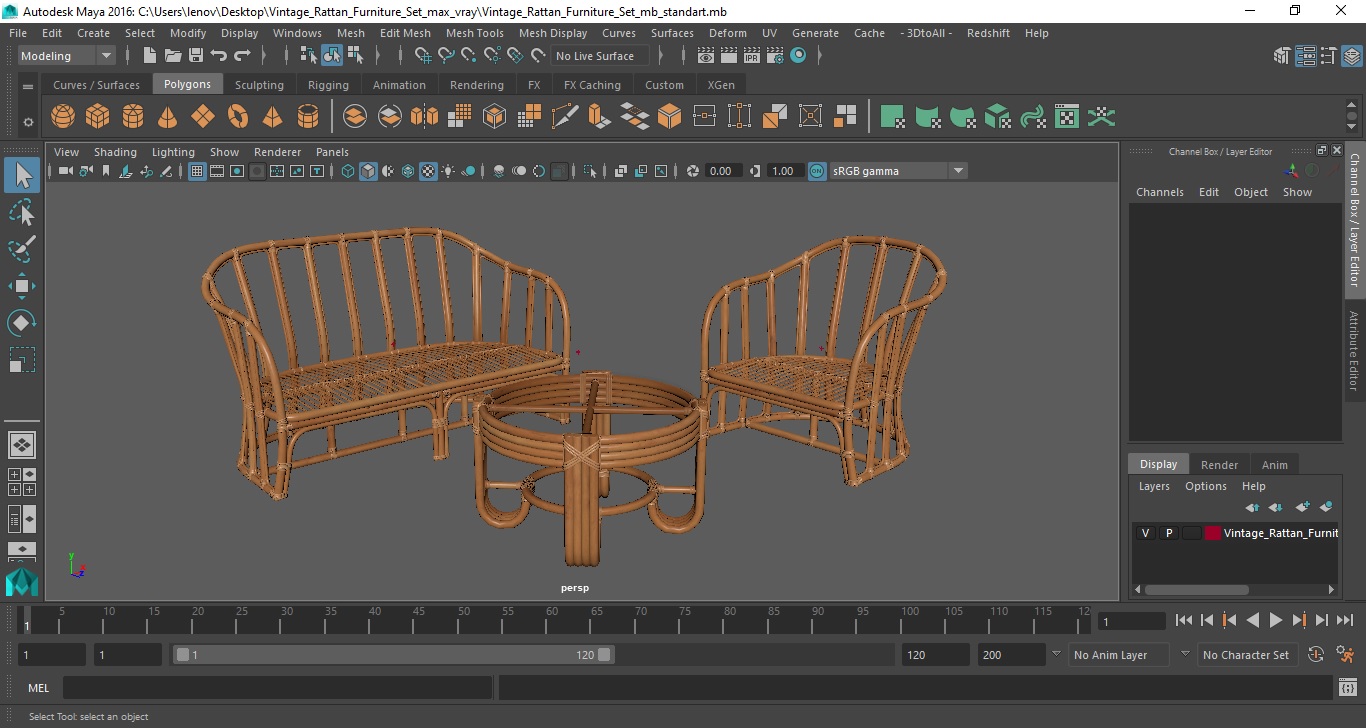Activate the Move tool in the toolbox
This screenshot has height=728, width=1366.
tap(22, 286)
